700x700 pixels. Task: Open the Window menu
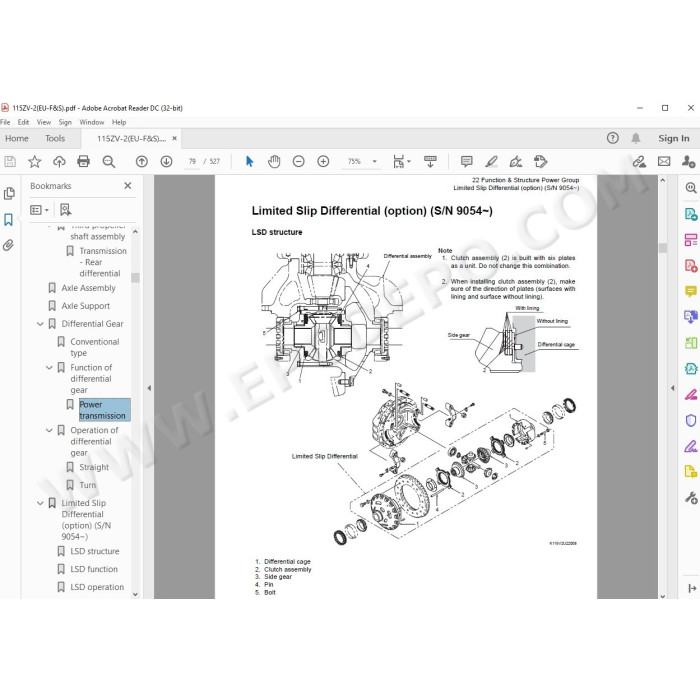tap(92, 122)
